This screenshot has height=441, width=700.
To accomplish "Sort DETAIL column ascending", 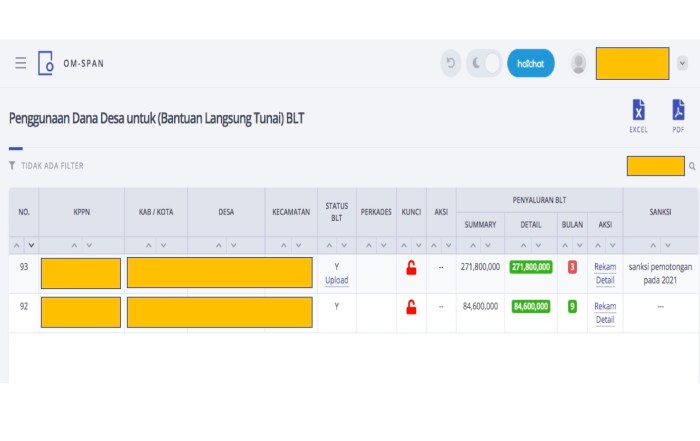I will pos(523,245).
